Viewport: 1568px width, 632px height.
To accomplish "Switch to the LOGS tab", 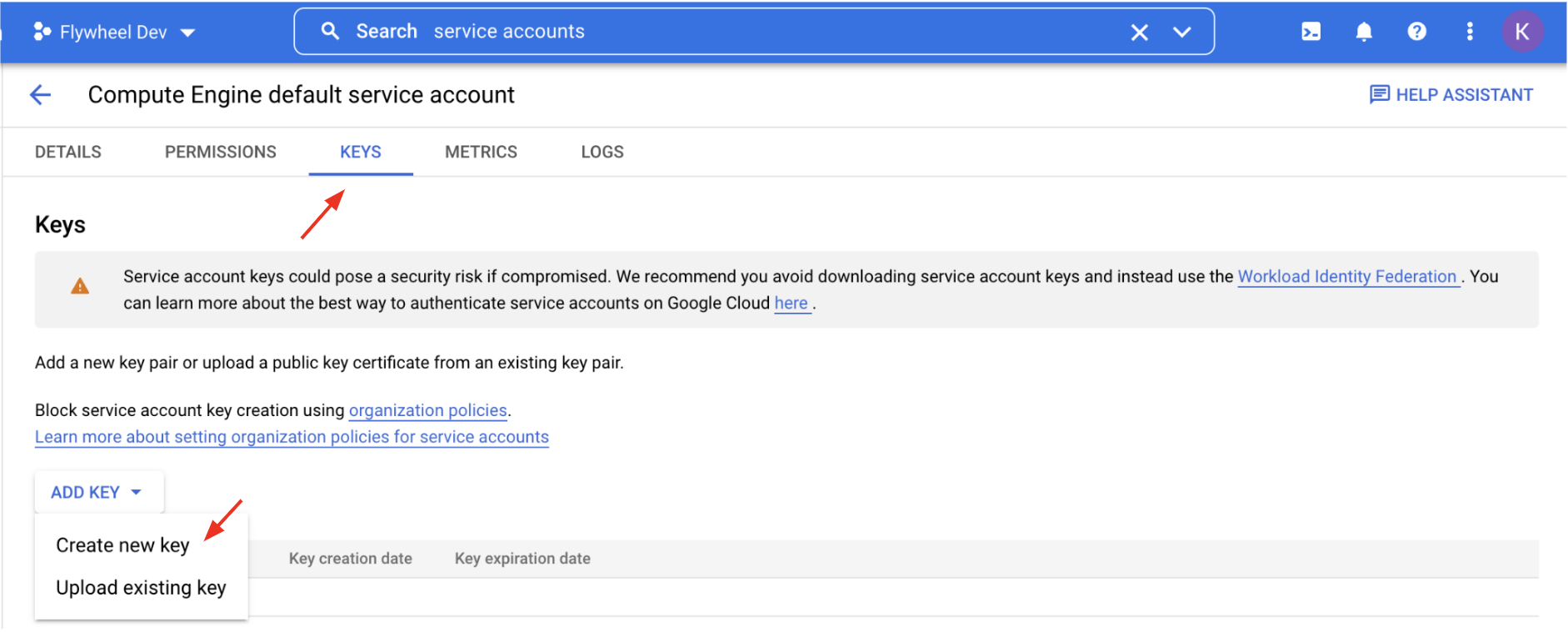I will 602,152.
